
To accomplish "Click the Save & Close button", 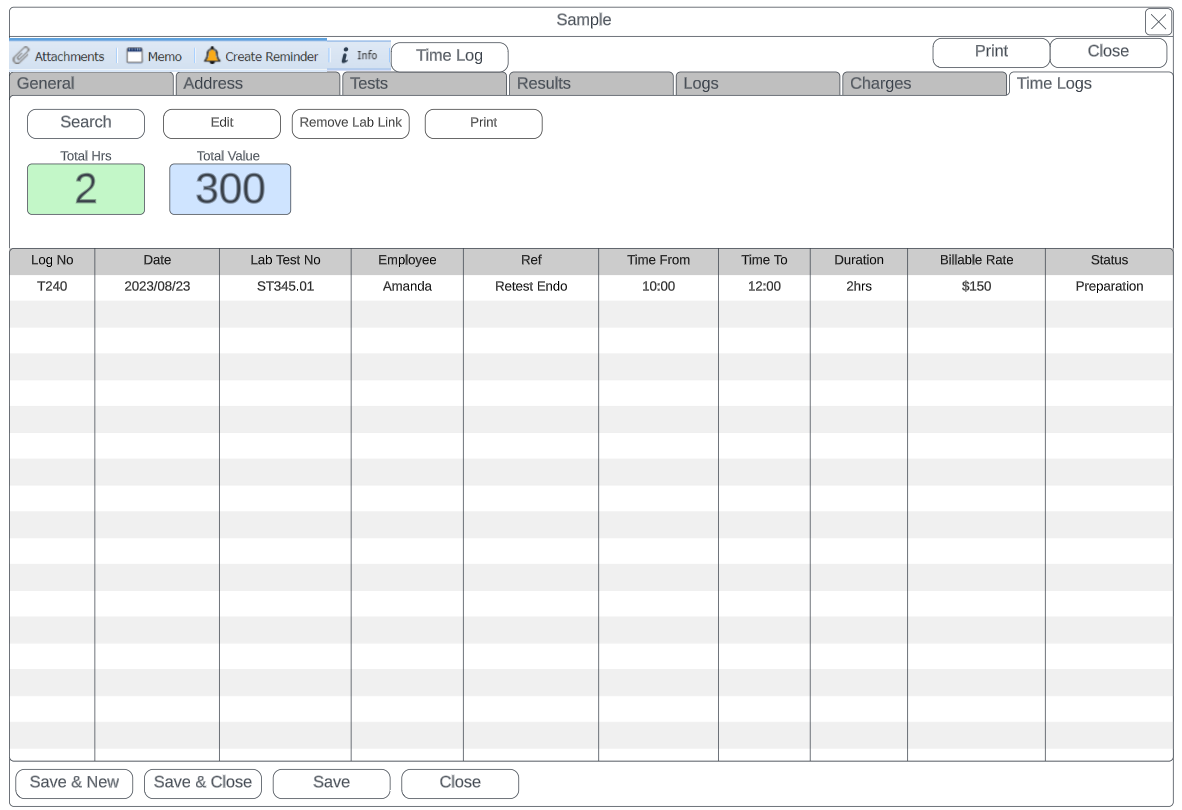I will point(203,784).
